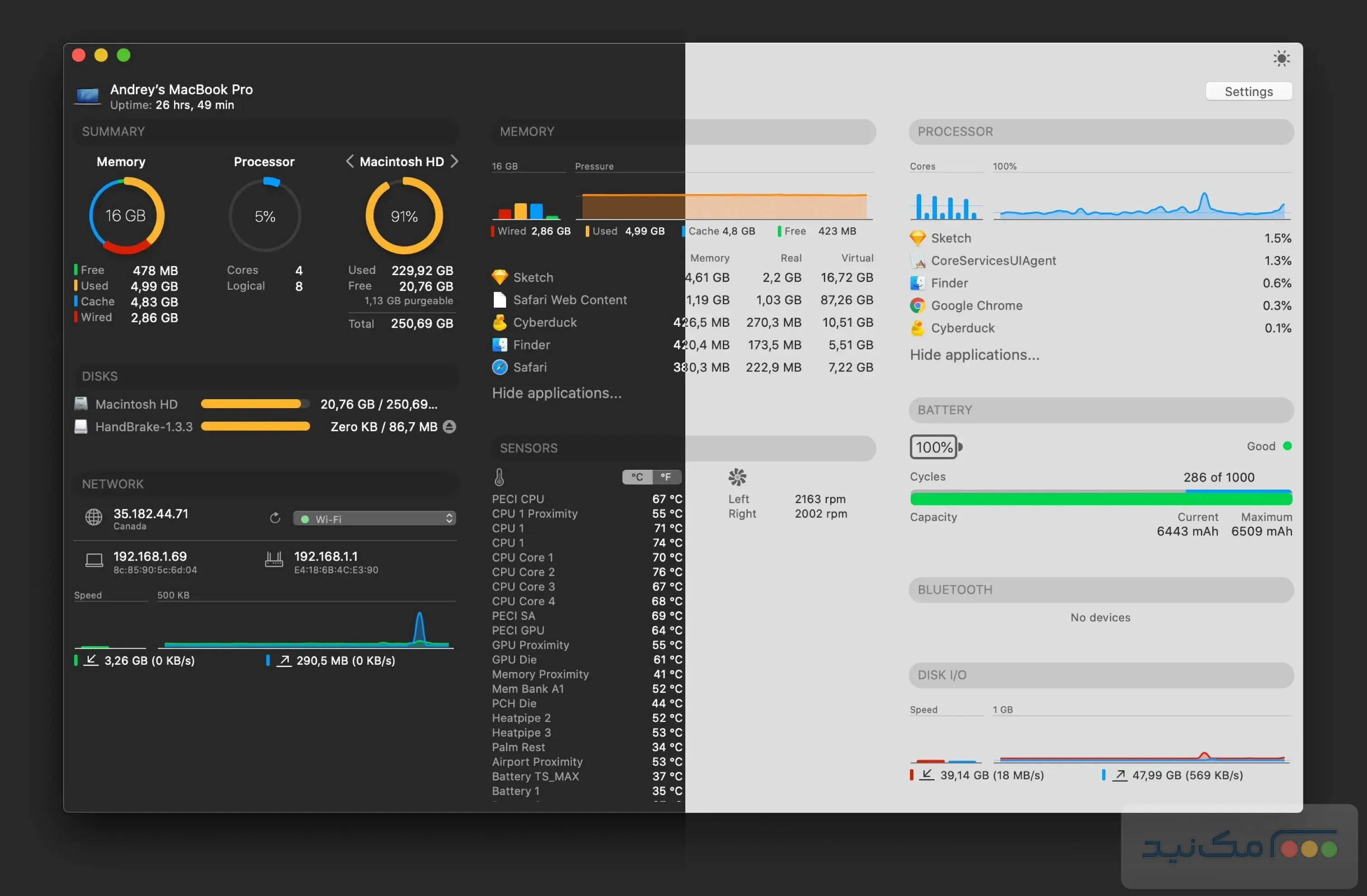Toggle appearance with the sun icon
Viewport: 1367px width, 896px height.
1281,58
